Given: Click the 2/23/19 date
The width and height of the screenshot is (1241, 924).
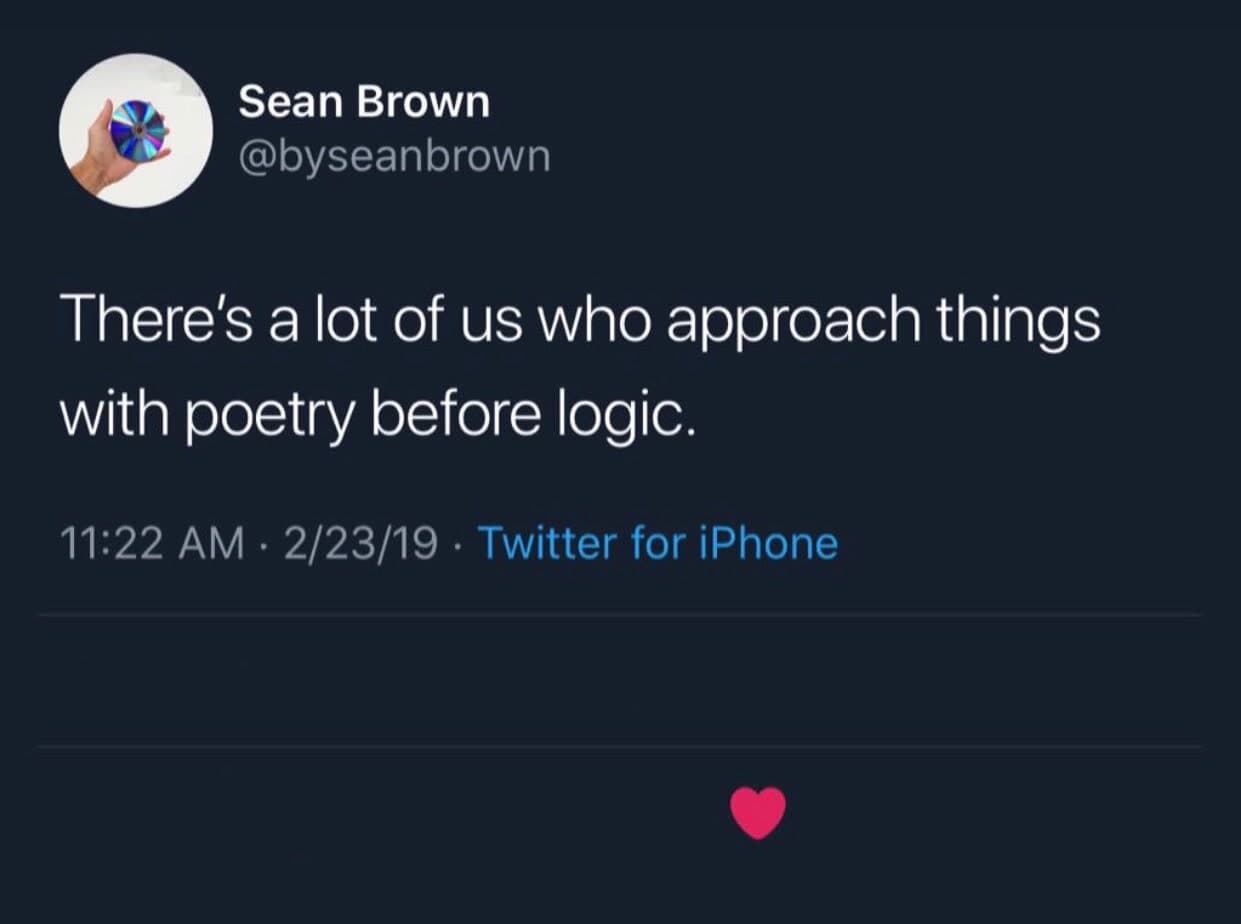Looking at the screenshot, I should click(361, 543).
